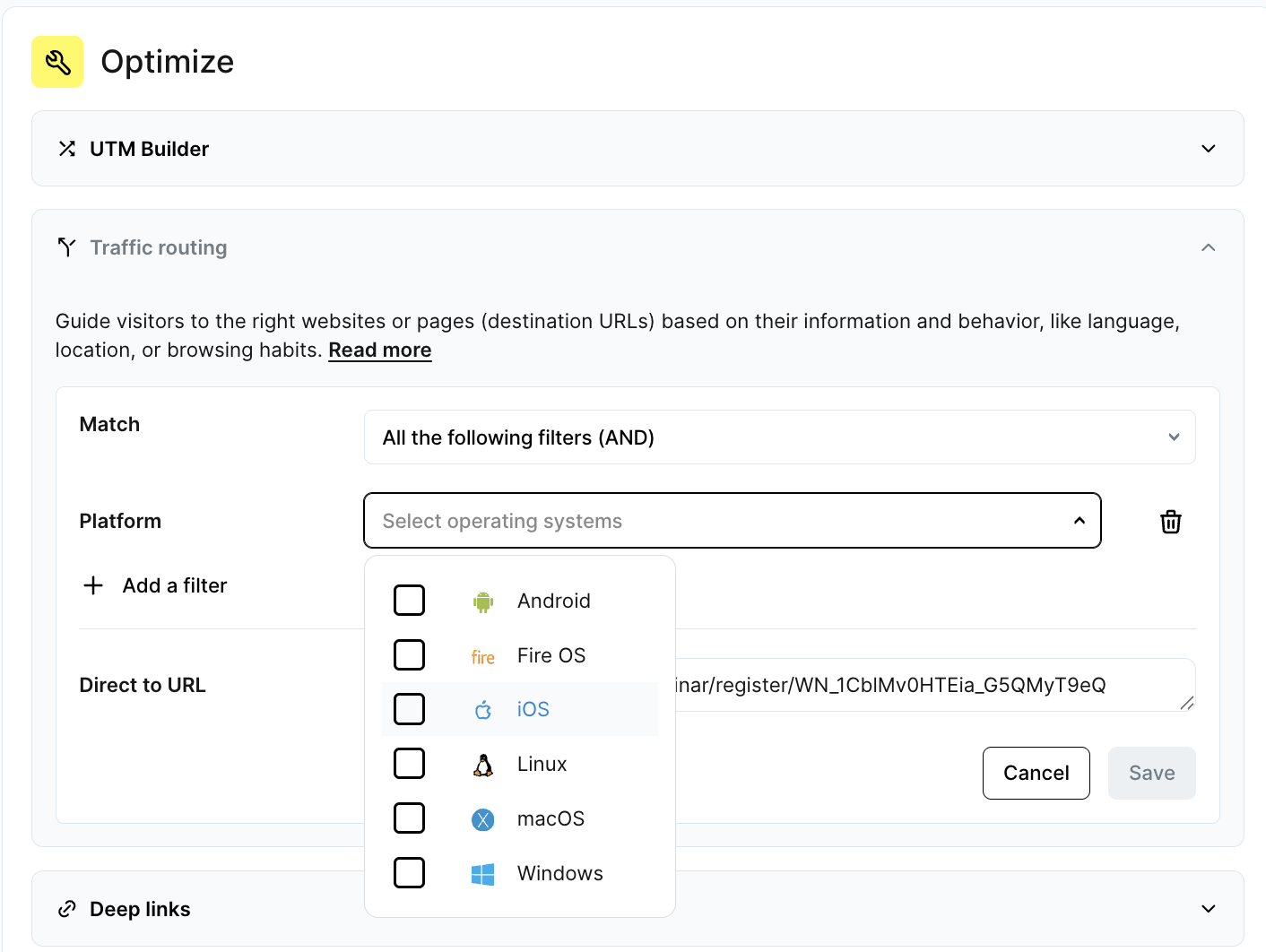Click the UTM Builder shuffle icon

tap(67, 149)
